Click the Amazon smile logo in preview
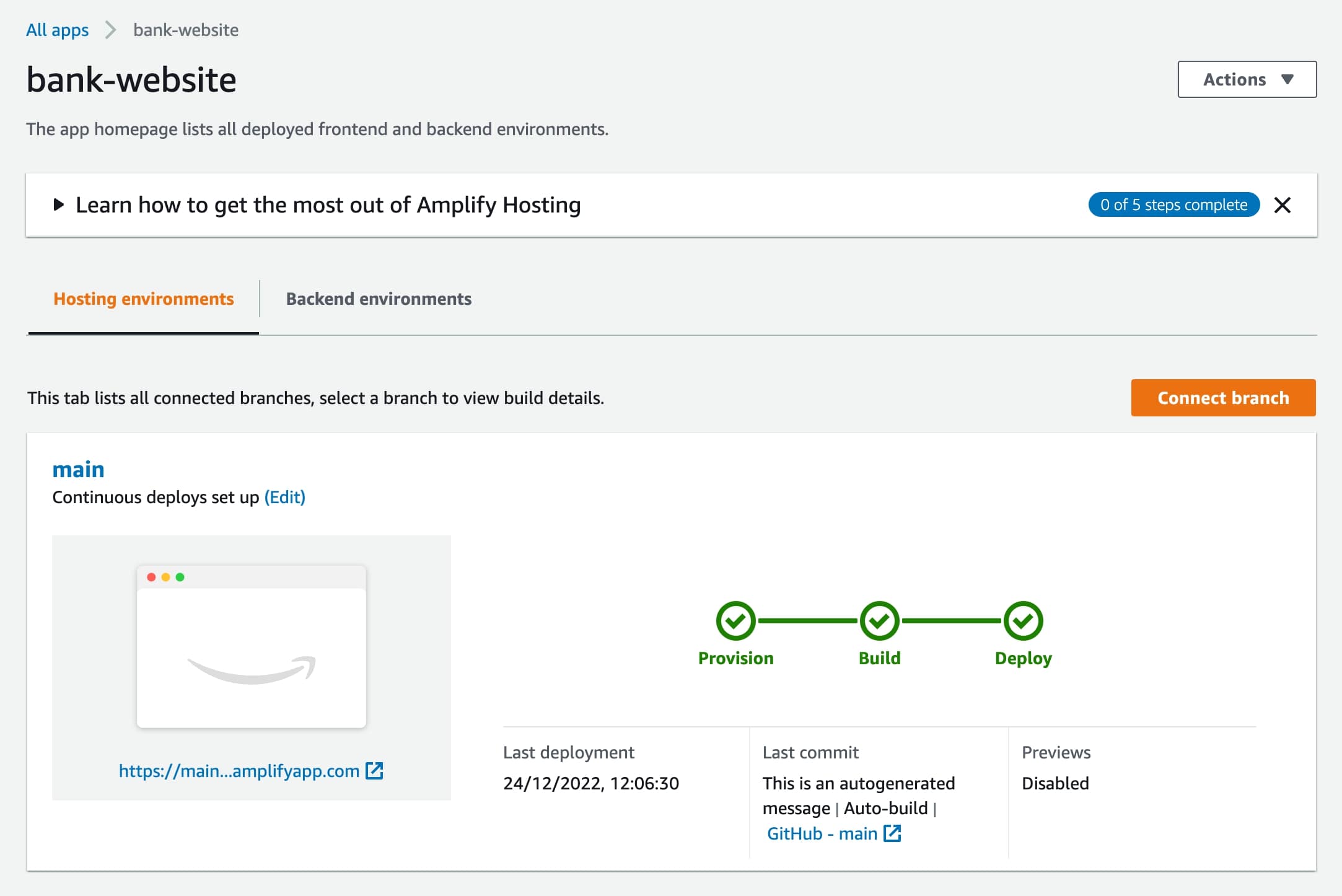The height and width of the screenshot is (896, 1342). click(252, 669)
